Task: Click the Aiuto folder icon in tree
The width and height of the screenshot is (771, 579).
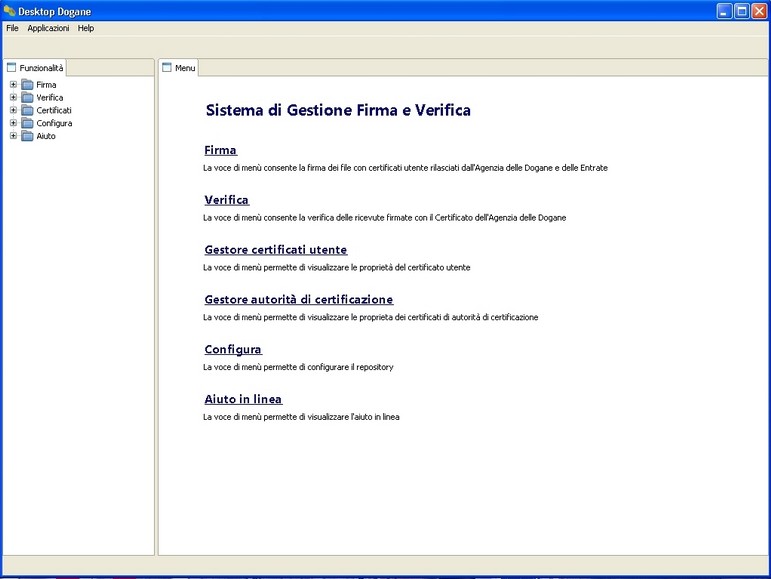Action: coord(28,136)
